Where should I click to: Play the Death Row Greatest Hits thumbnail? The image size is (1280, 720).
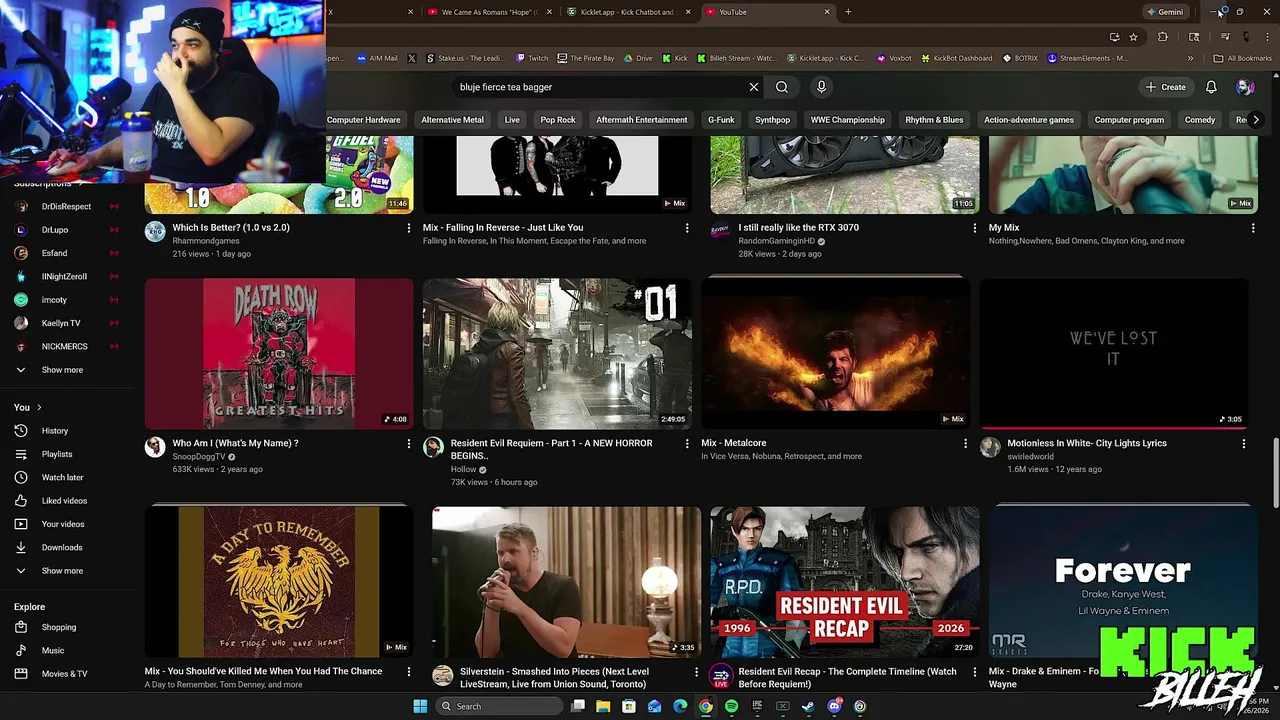[279, 353]
